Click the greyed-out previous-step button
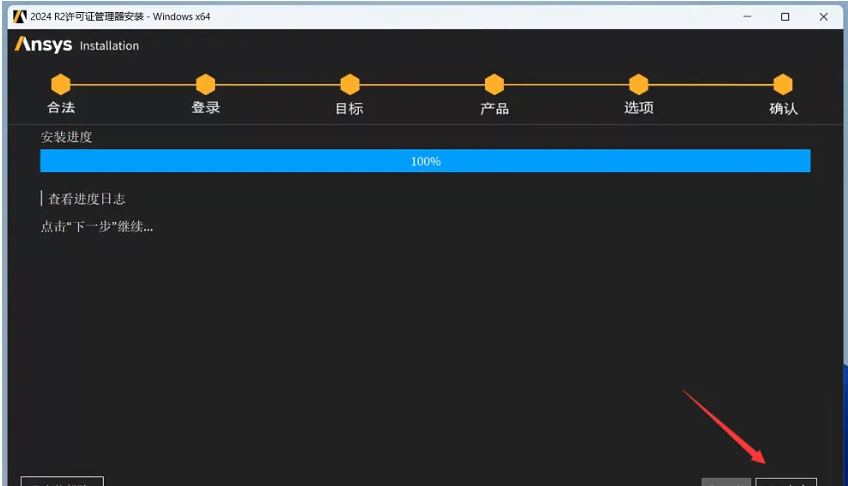The height and width of the screenshot is (486, 848). click(x=726, y=482)
